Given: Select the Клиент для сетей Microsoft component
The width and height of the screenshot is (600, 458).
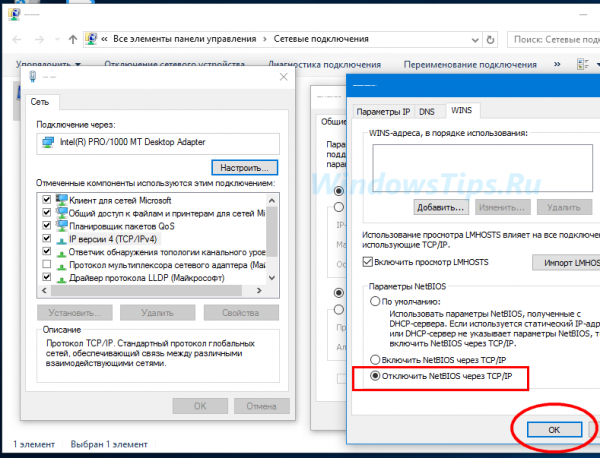Looking at the screenshot, I should pos(120,200).
